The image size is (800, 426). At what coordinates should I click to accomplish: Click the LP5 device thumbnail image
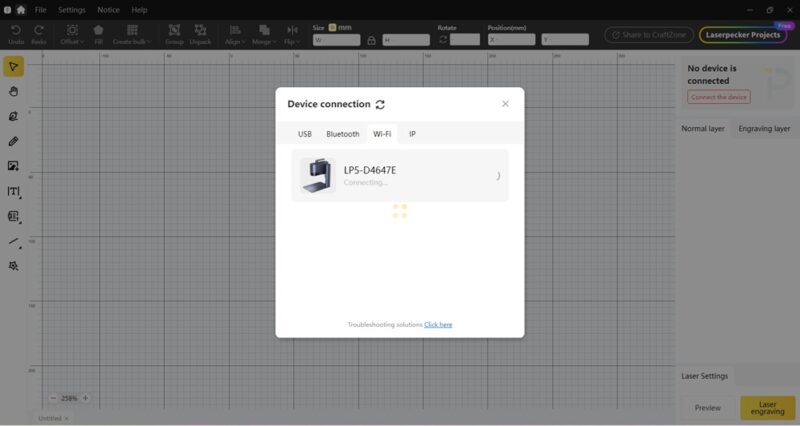(317, 176)
